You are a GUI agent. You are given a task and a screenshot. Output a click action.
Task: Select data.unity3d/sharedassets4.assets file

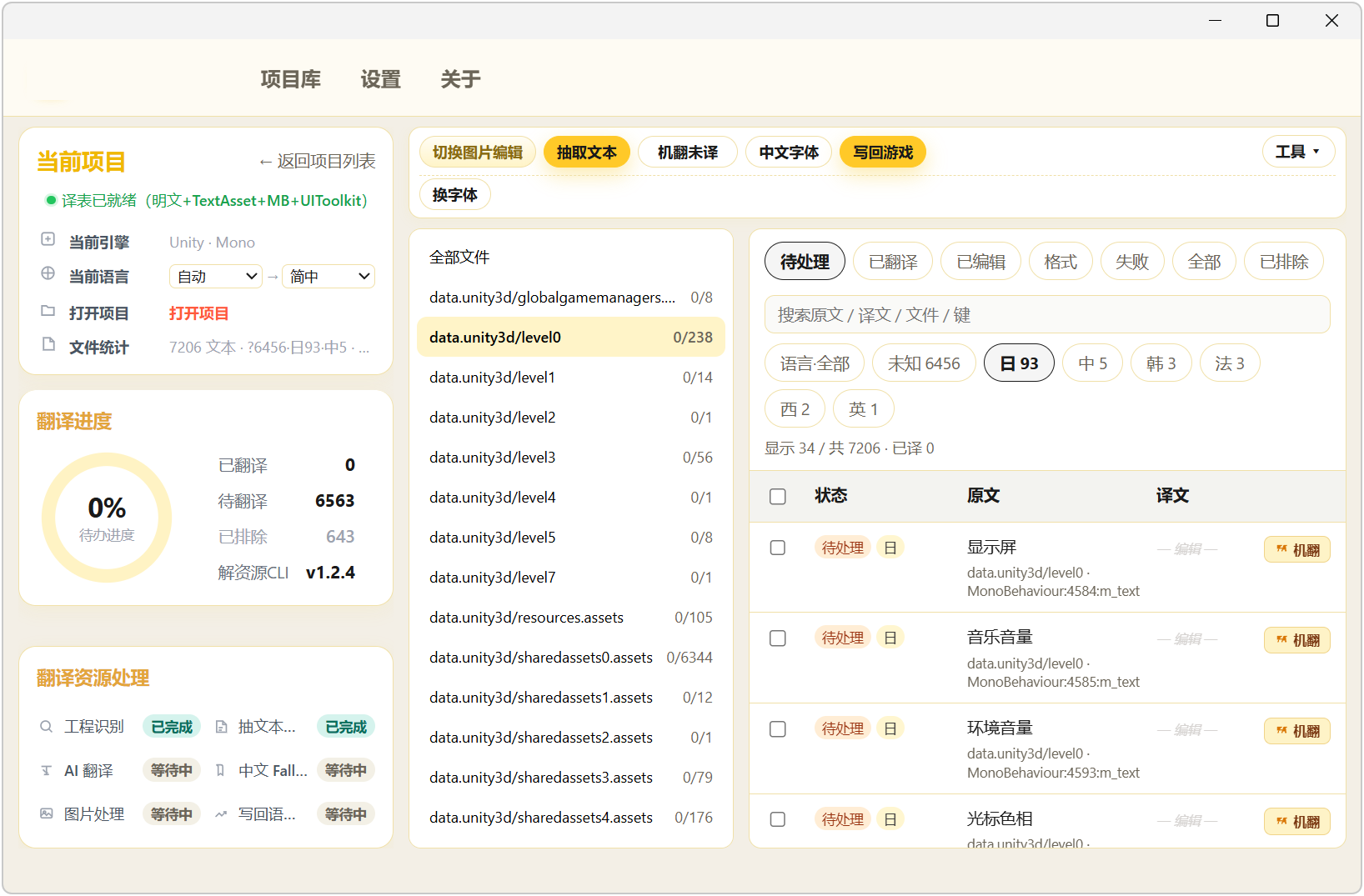571,818
